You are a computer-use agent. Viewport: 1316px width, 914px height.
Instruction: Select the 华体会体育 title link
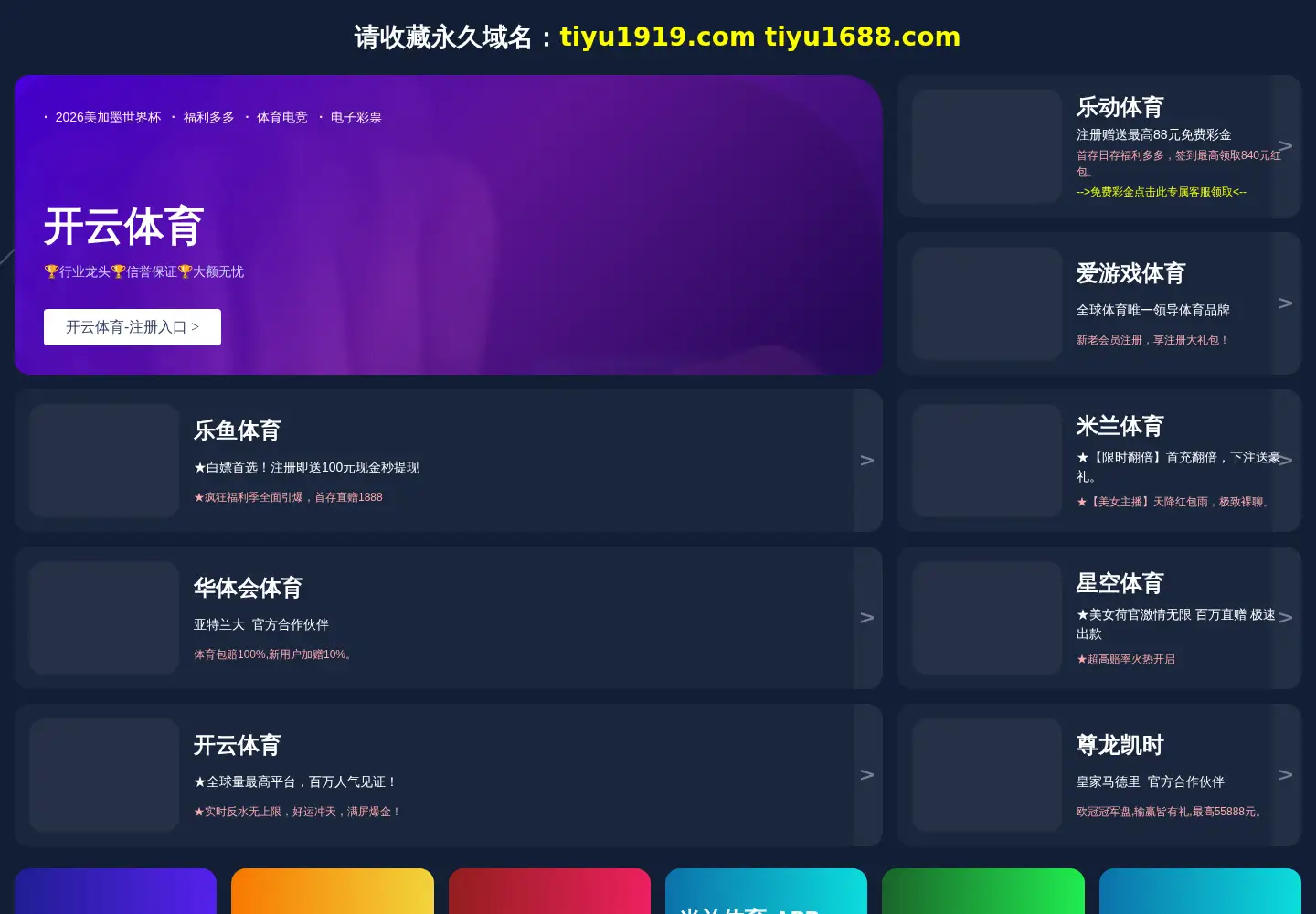tap(248, 588)
